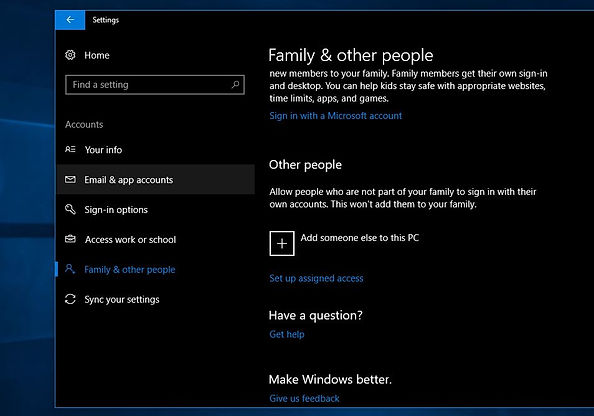The image size is (594, 416).
Task: Click the Sync your settings arrows icon
Action: tap(70, 299)
